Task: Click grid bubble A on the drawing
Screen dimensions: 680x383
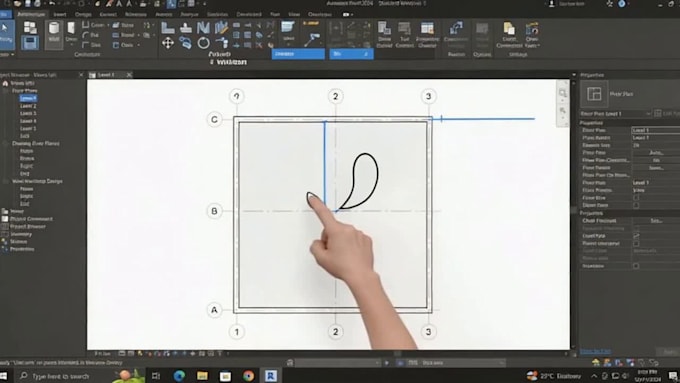Action: (214, 310)
